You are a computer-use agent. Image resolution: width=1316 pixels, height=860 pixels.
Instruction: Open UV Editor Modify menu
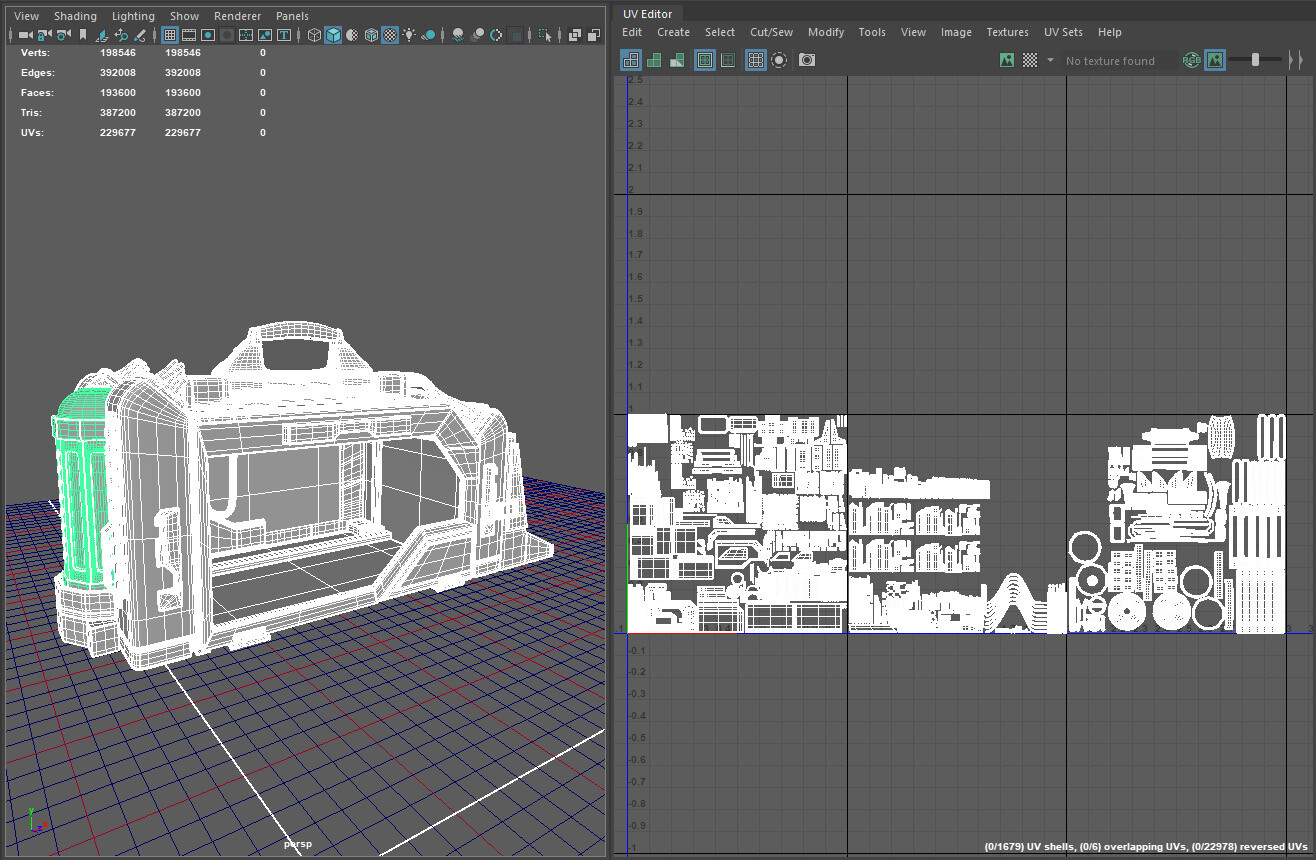[826, 32]
